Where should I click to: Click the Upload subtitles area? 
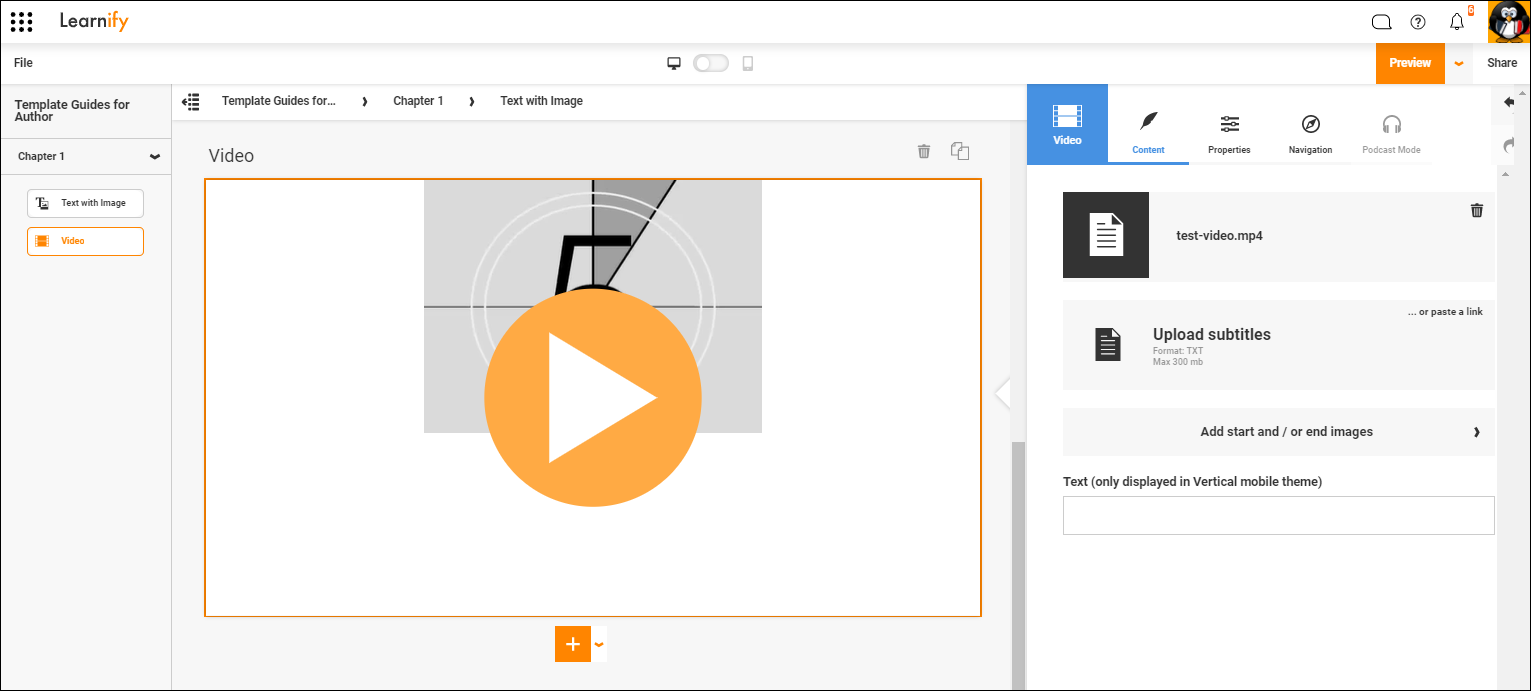pyautogui.click(x=1279, y=345)
